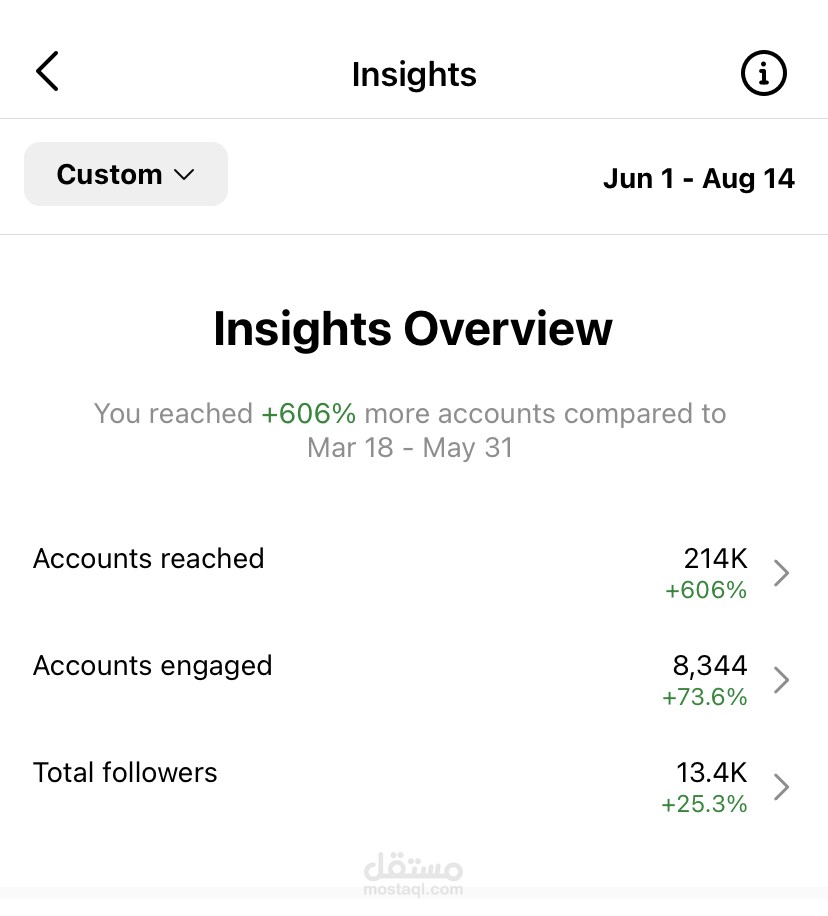Expand Total followers via its right chevron
The width and height of the screenshot is (828, 916).
[x=781, y=787]
